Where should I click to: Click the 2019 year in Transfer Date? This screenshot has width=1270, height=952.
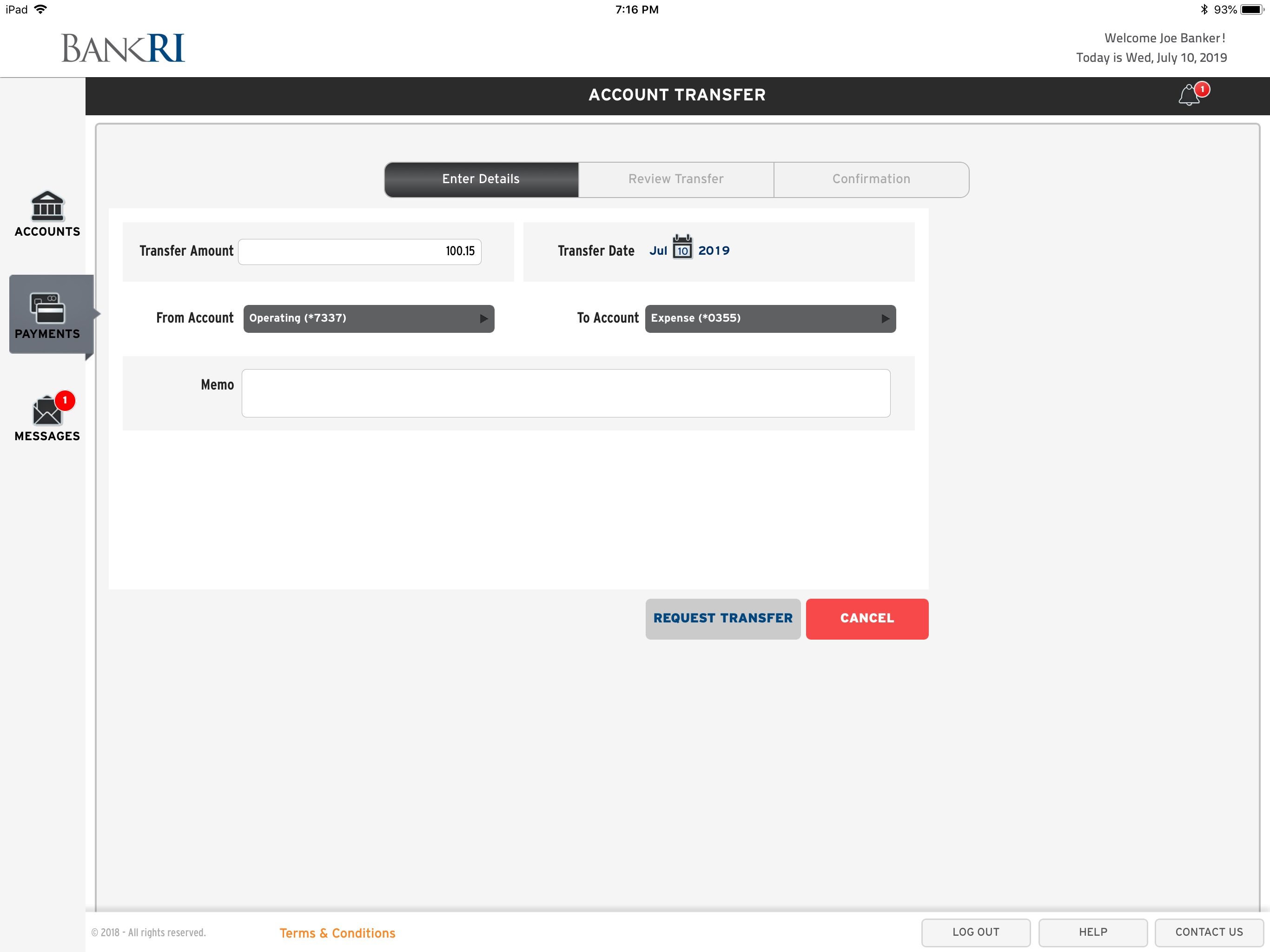click(714, 251)
